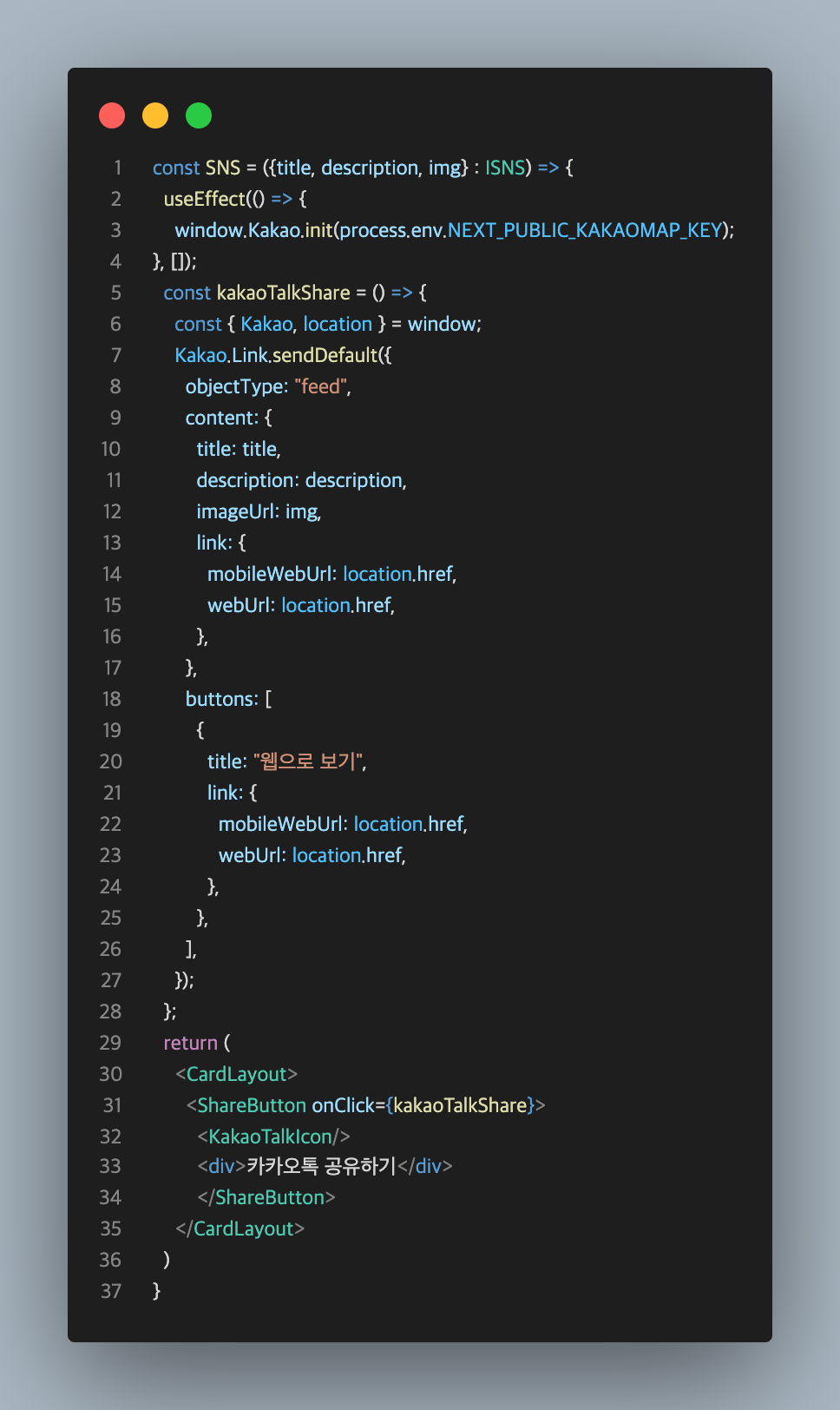Click the red close dot
The height and width of the screenshot is (1410, 840).
click(x=112, y=115)
